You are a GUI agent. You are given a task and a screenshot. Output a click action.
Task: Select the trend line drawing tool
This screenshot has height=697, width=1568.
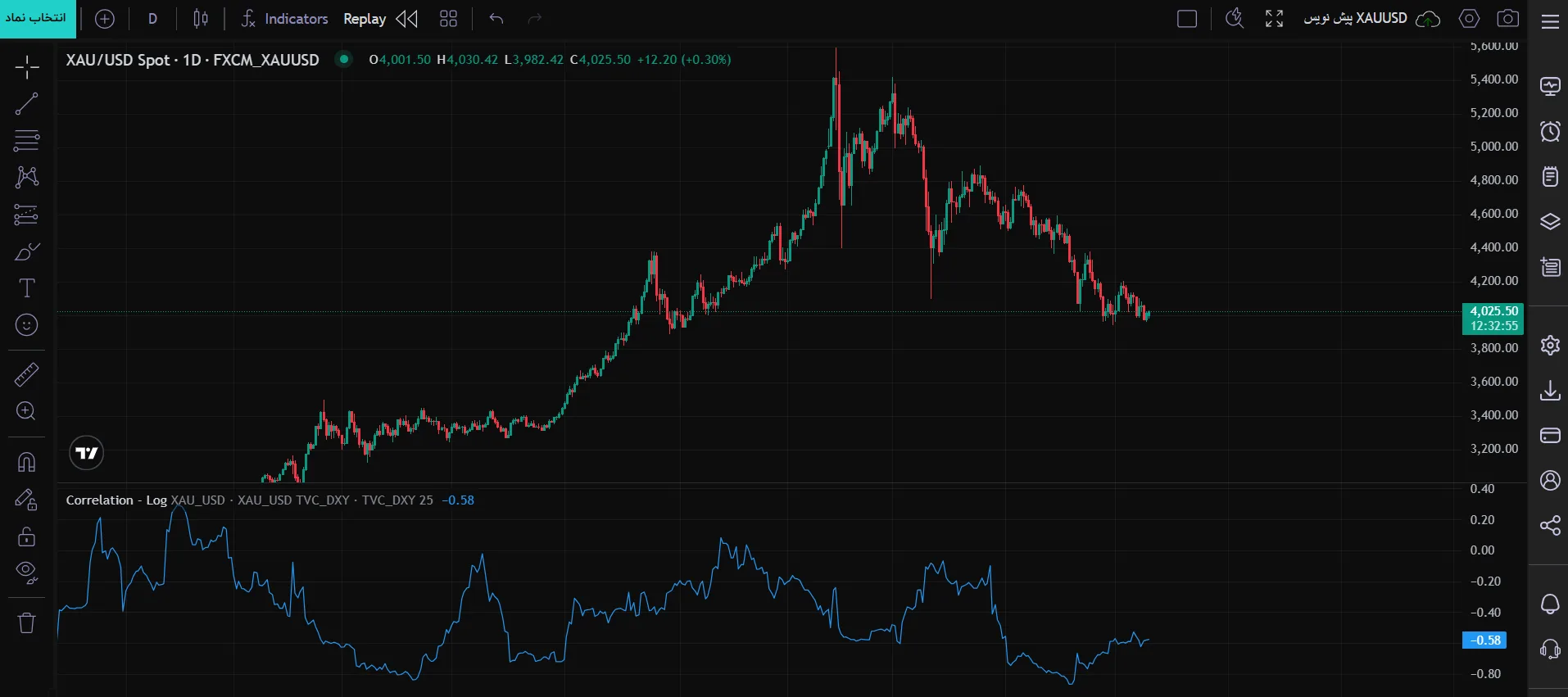26,104
